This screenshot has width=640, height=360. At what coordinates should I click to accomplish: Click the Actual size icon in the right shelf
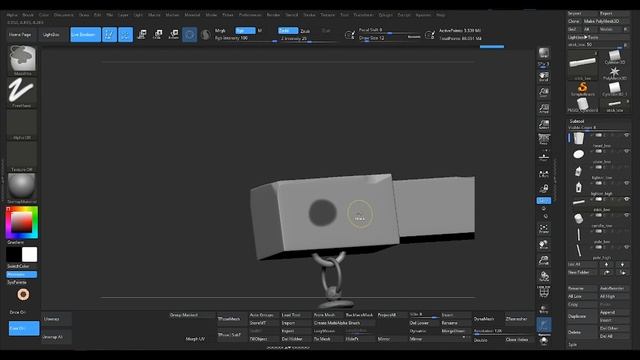pyautogui.click(x=544, y=109)
